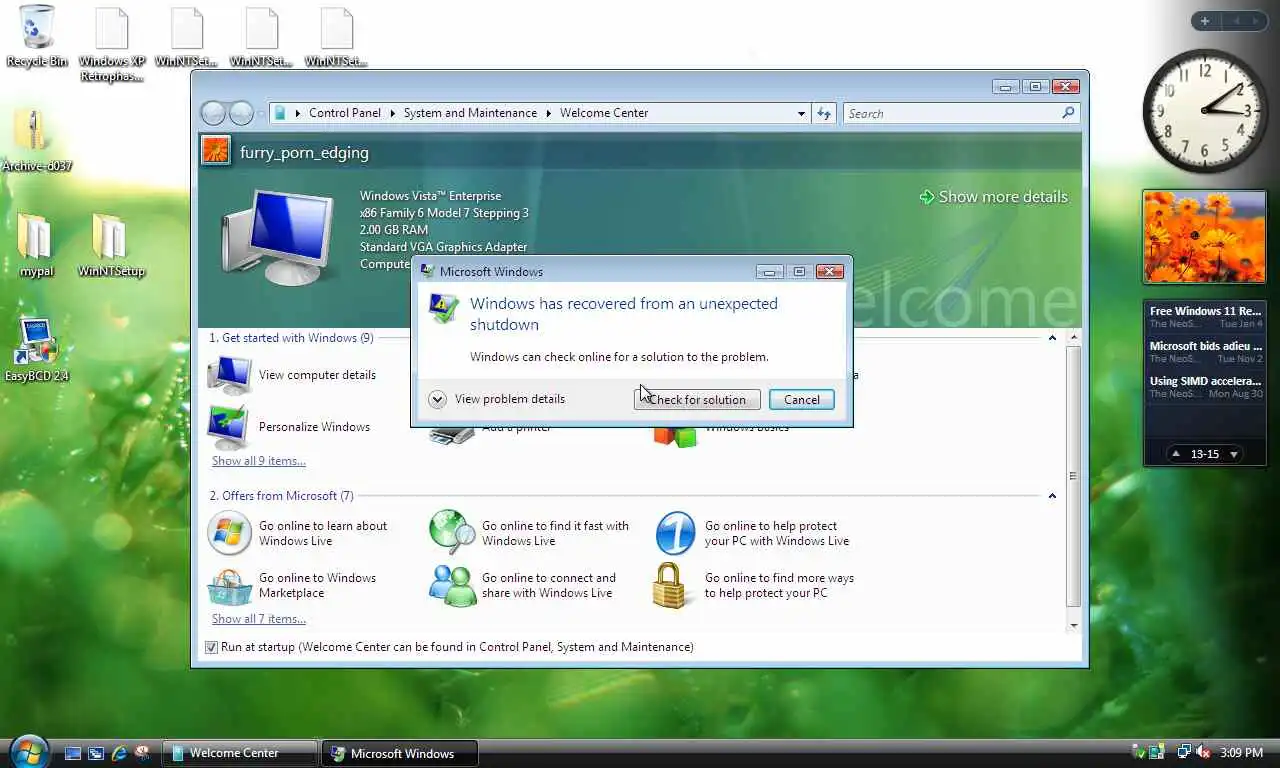
Task: Launch Internet Explorer from Quick Launch
Action: point(120,753)
